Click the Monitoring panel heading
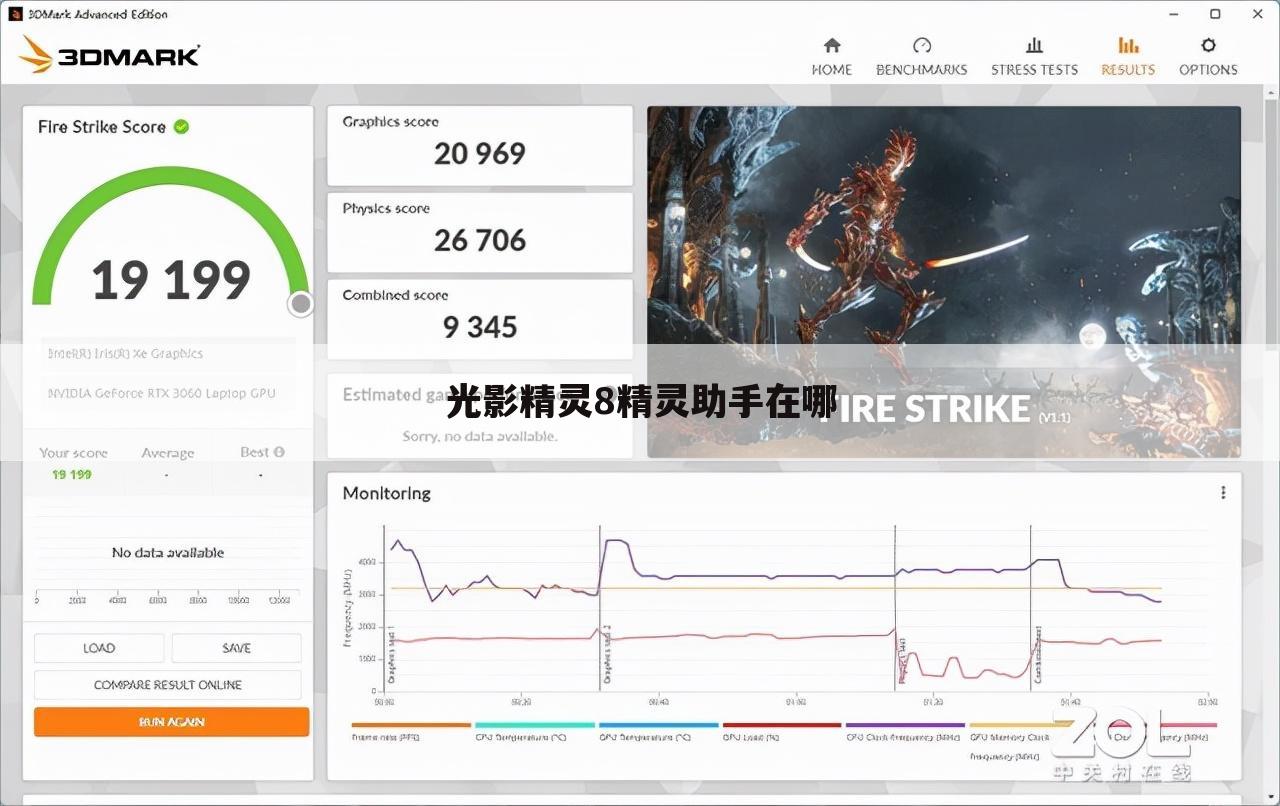The height and width of the screenshot is (806, 1280). coord(386,493)
